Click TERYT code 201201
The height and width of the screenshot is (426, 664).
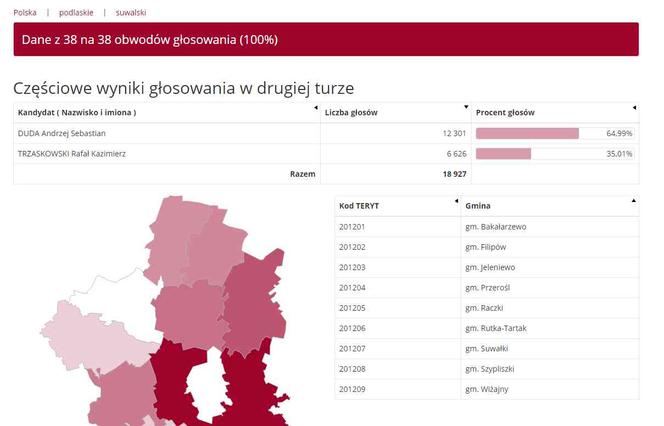coord(352,227)
